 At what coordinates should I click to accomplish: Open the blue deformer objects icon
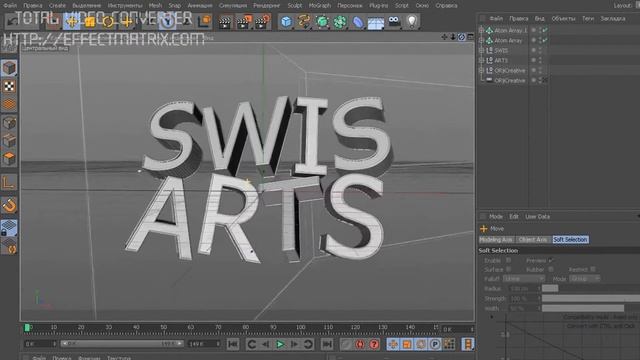click(x=358, y=22)
